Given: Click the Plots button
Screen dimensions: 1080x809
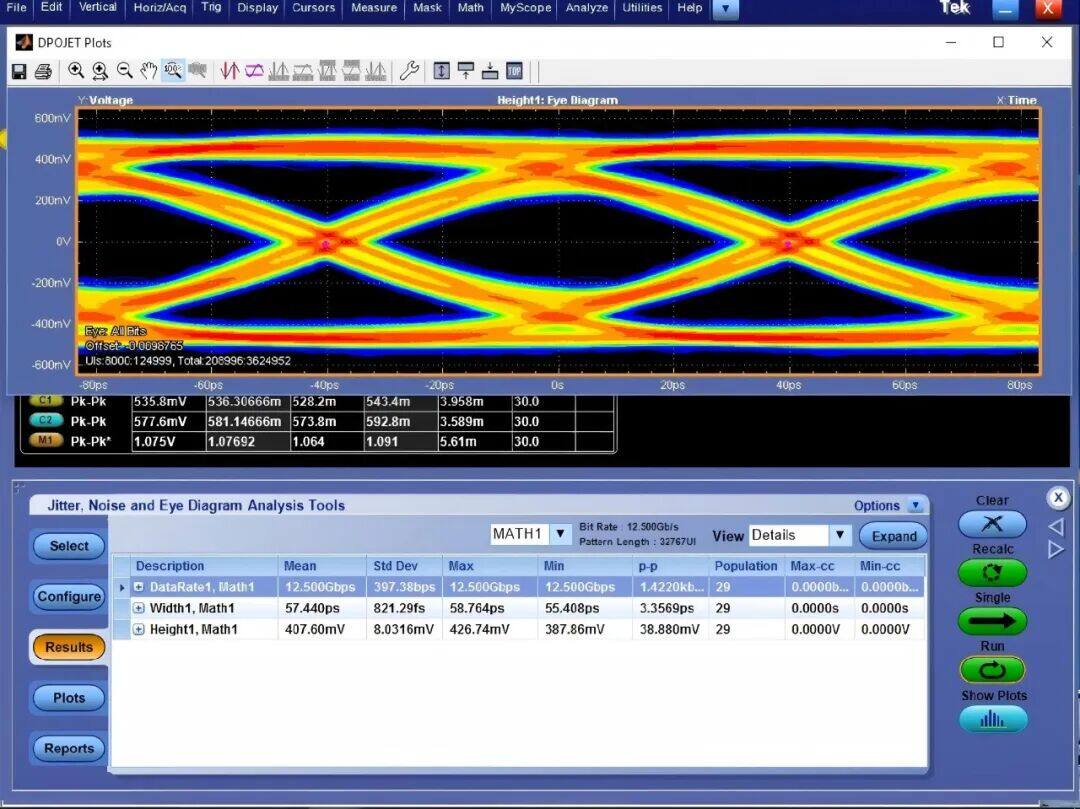Looking at the screenshot, I should pyautogui.click(x=69, y=697).
